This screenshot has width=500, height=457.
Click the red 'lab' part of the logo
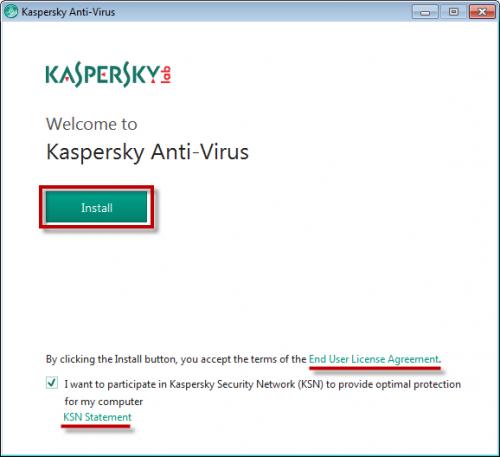[166, 74]
